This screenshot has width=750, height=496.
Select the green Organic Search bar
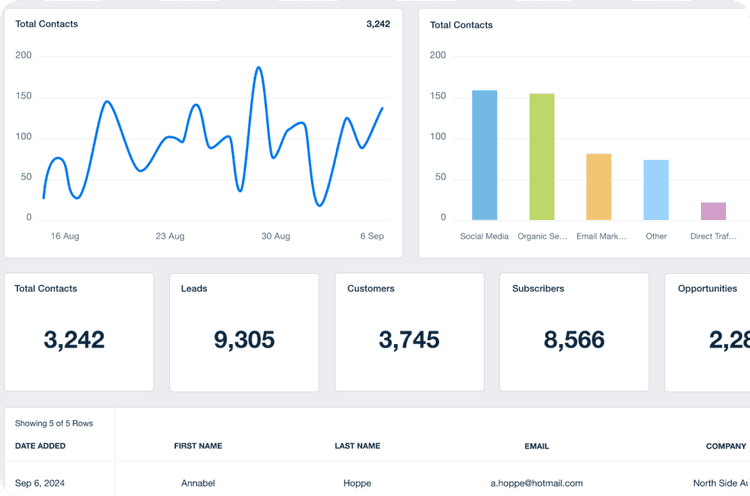coord(541,157)
